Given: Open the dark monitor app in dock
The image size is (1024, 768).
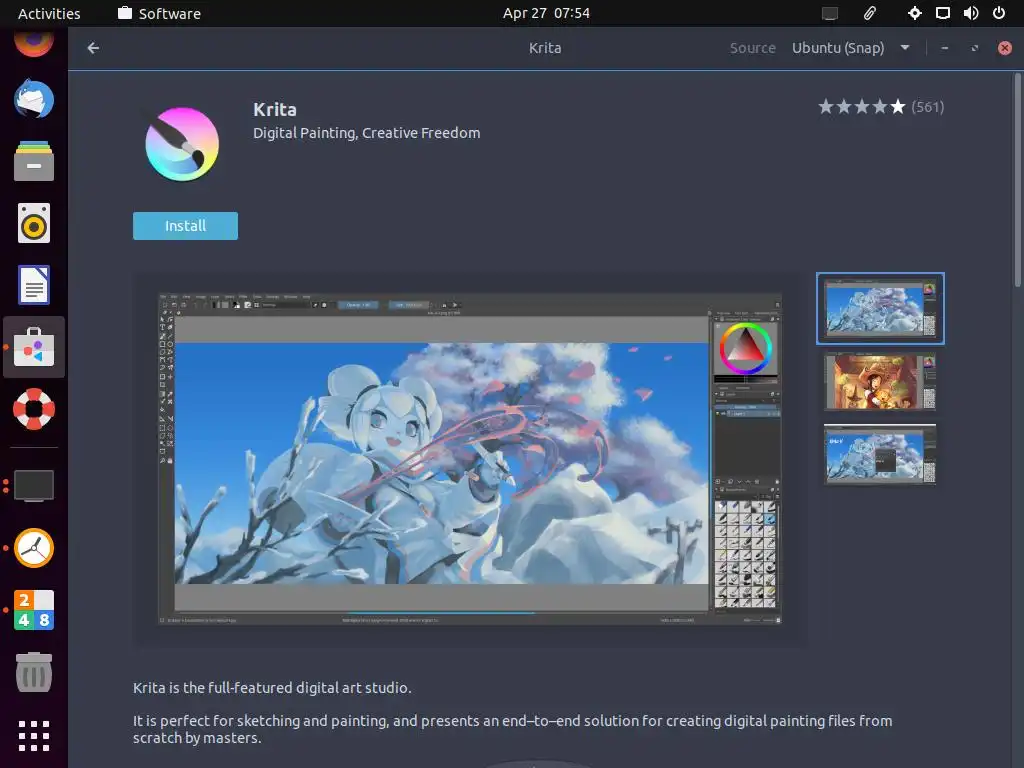Looking at the screenshot, I should (34, 486).
